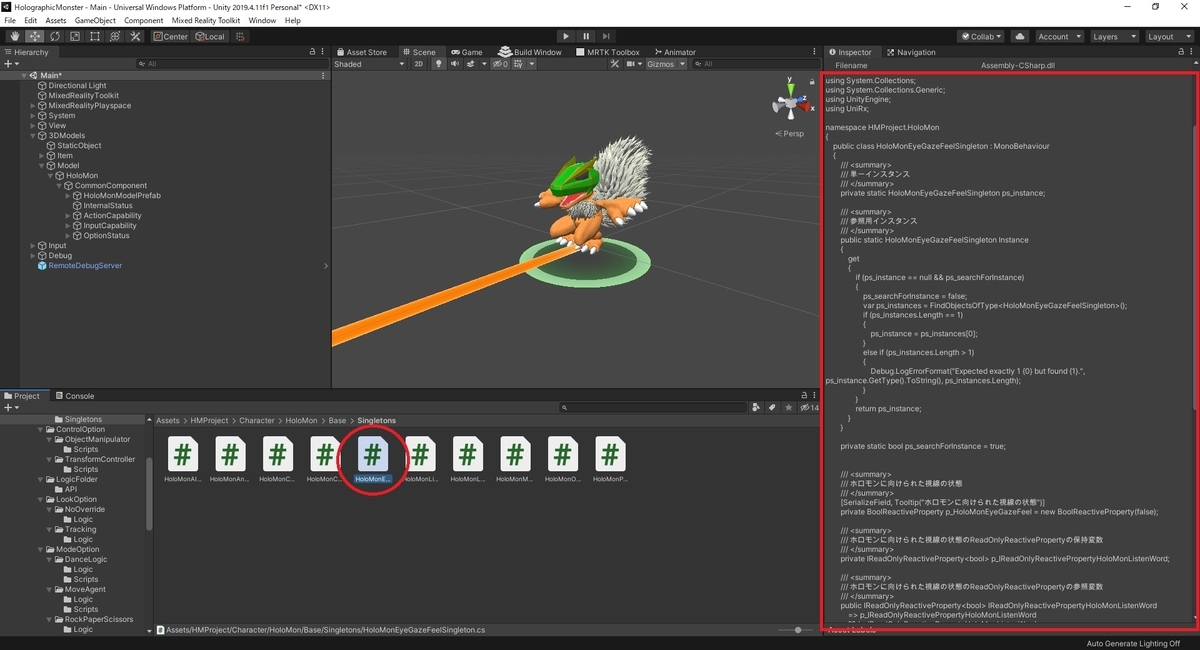The width and height of the screenshot is (1200, 650).
Task: Select the HoloMonEyeGazeFeel script asset
Action: (372, 460)
